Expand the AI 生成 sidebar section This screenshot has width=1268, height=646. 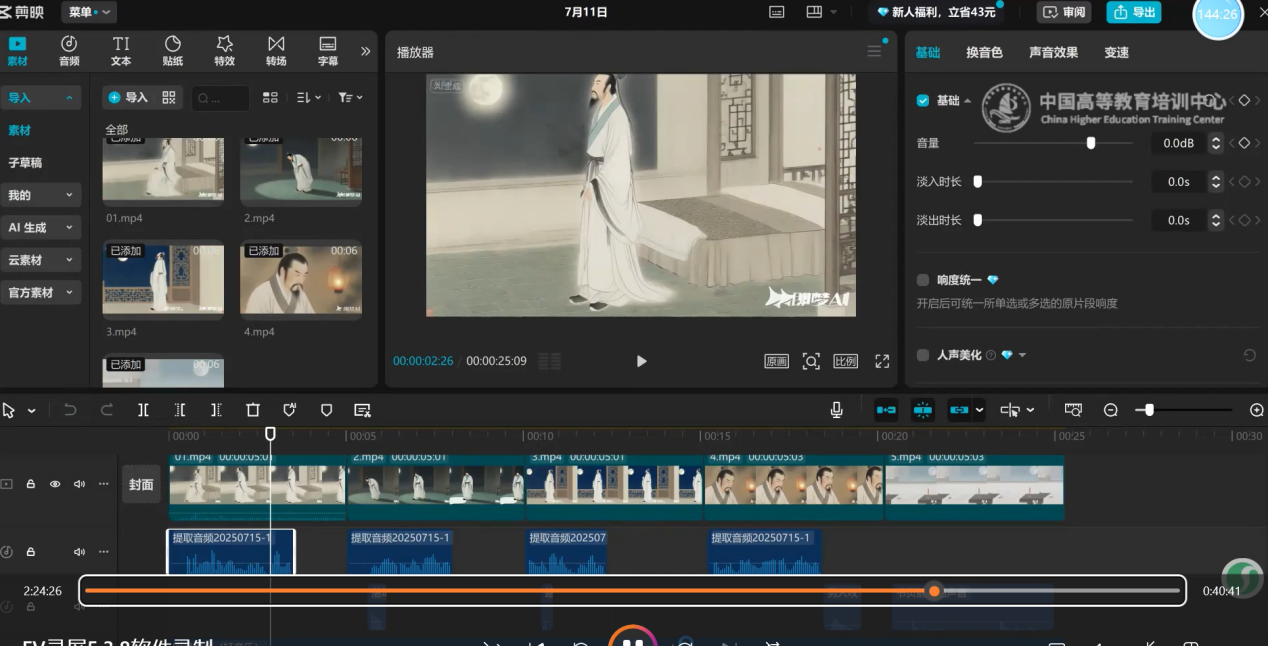pyautogui.click(x=40, y=227)
